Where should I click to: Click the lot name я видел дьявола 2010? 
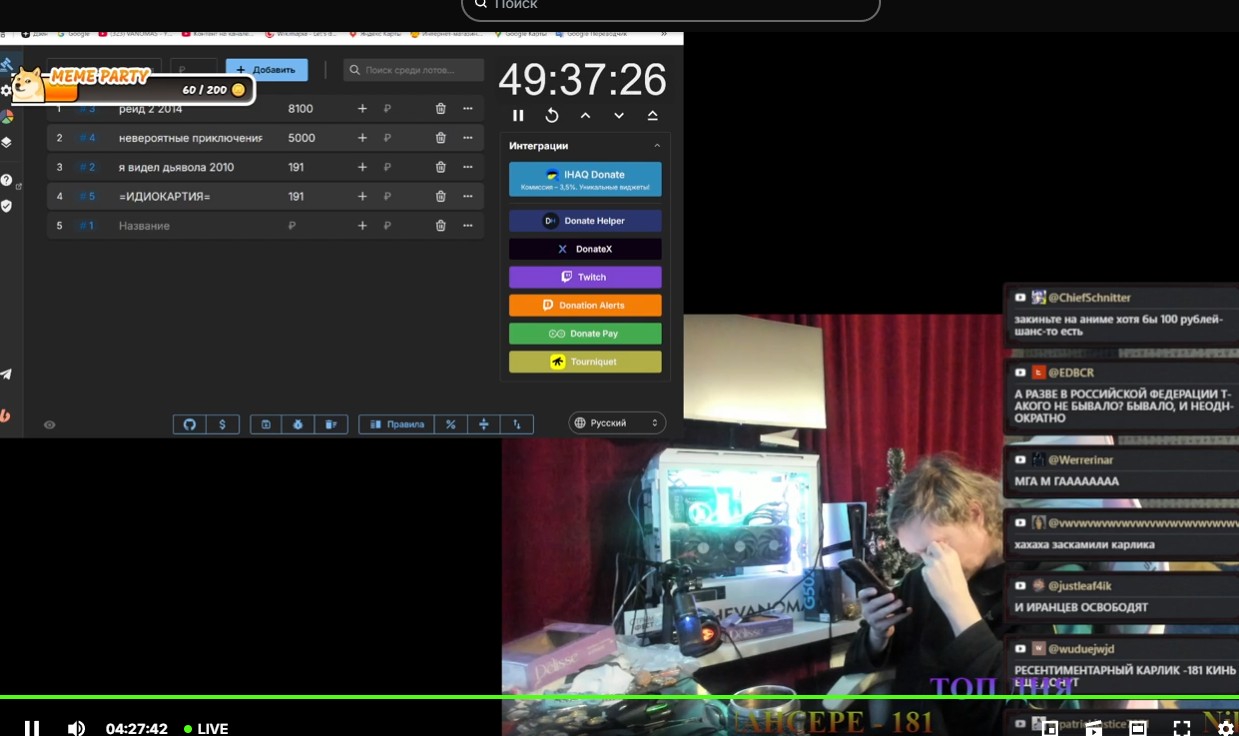[176, 167]
